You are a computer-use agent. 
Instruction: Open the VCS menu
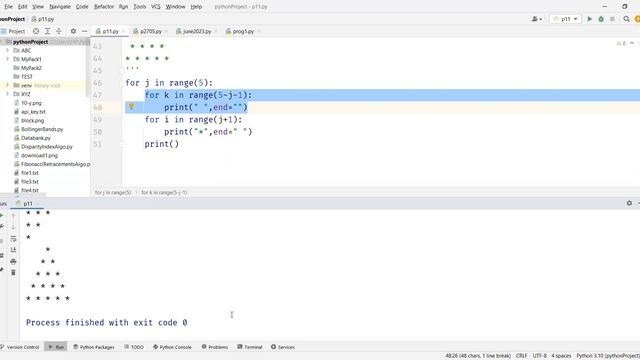point(156,7)
